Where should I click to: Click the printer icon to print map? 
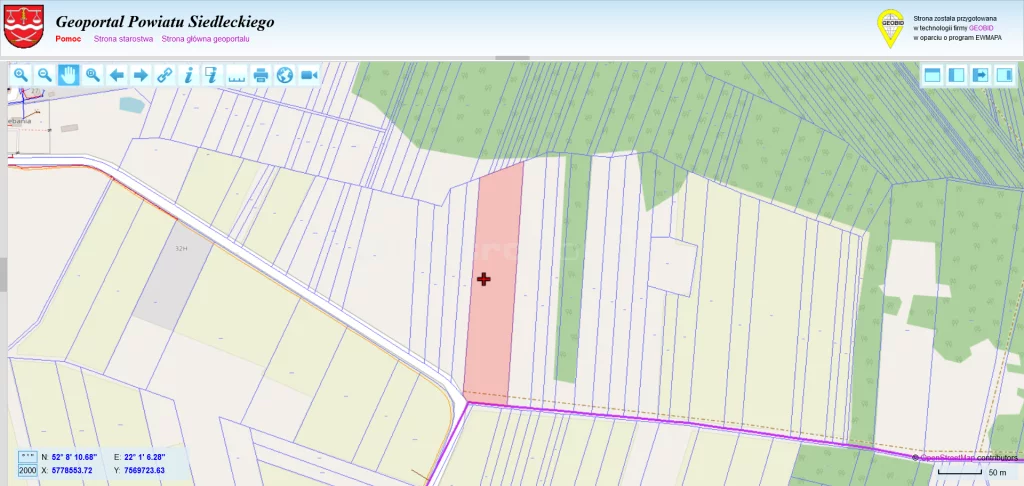(x=261, y=75)
